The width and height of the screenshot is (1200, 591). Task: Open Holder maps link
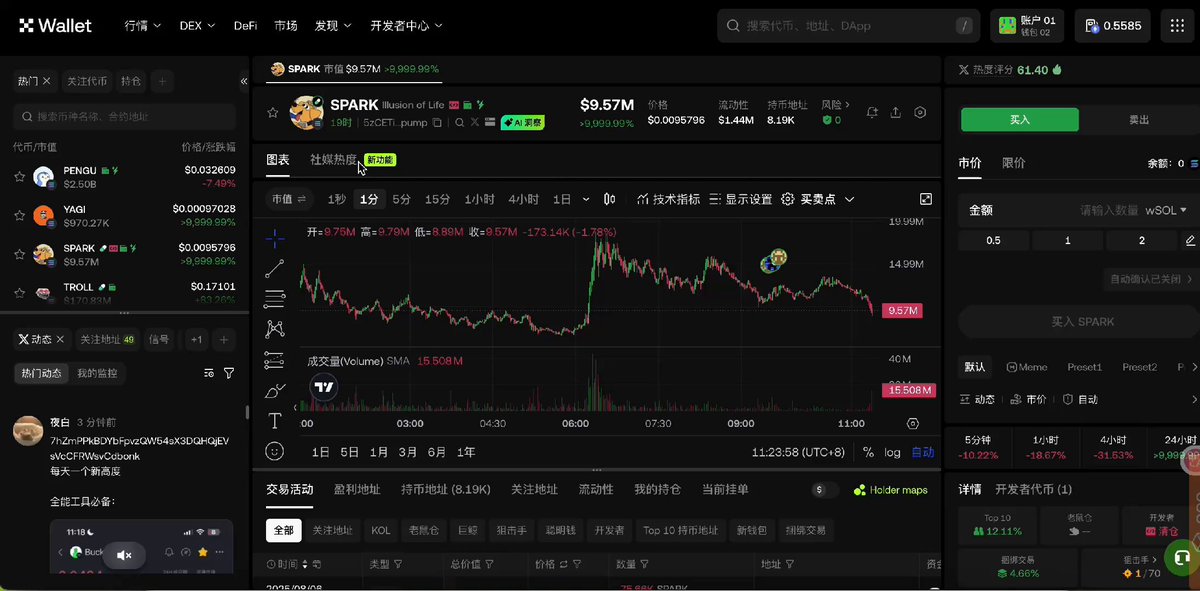pos(891,490)
